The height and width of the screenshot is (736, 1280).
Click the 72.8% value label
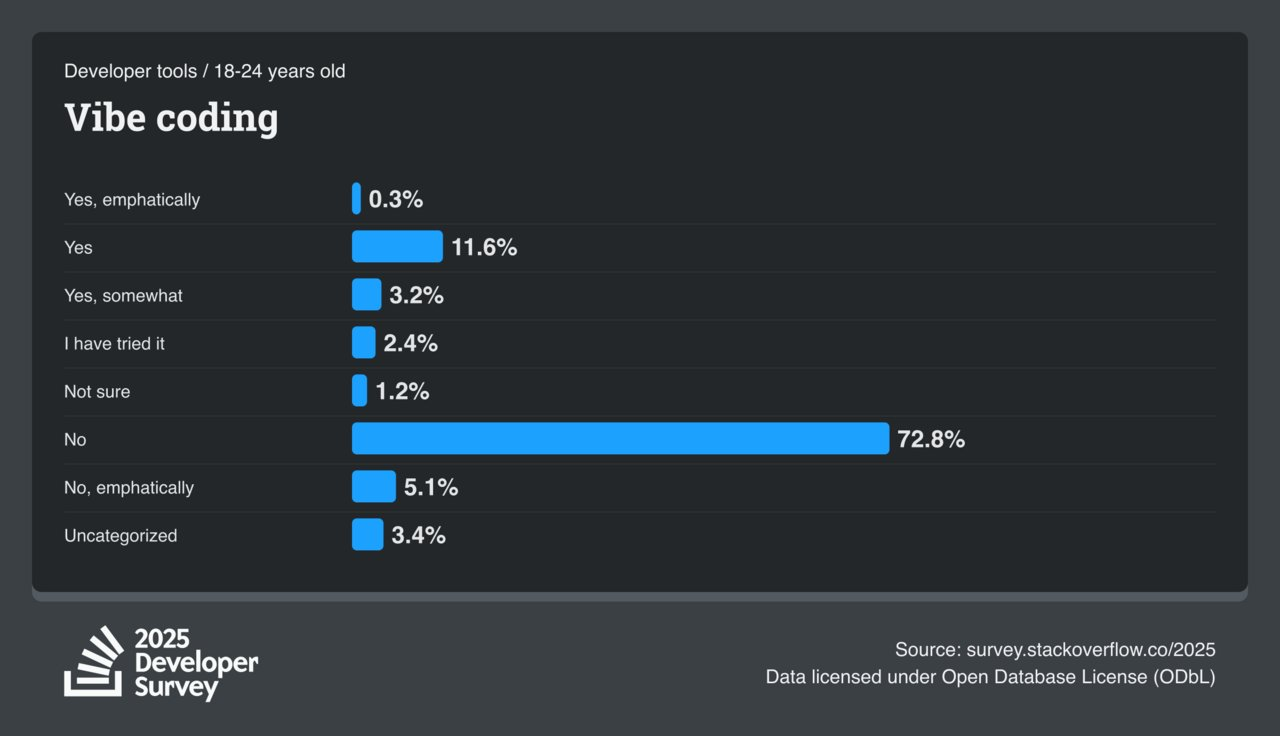(x=931, y=439)
